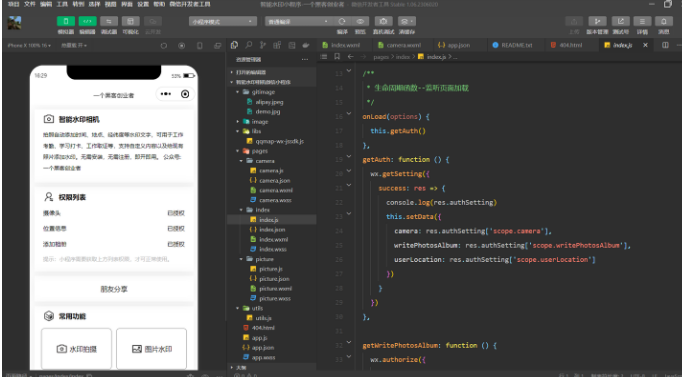Click the Compile refresh icon
The height and width of the screenshot is (377, 682).
342,21
